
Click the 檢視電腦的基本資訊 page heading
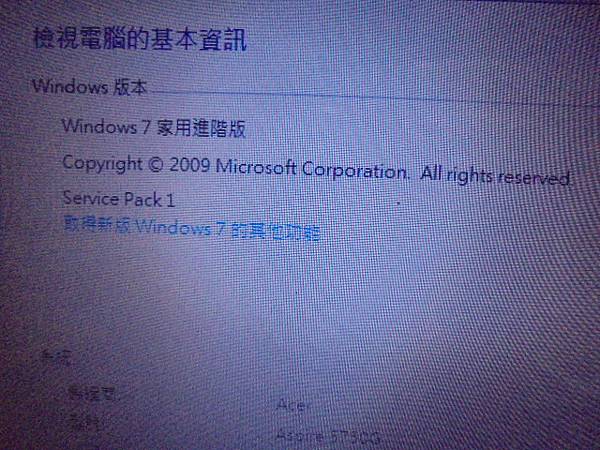(x=140, y=39)
